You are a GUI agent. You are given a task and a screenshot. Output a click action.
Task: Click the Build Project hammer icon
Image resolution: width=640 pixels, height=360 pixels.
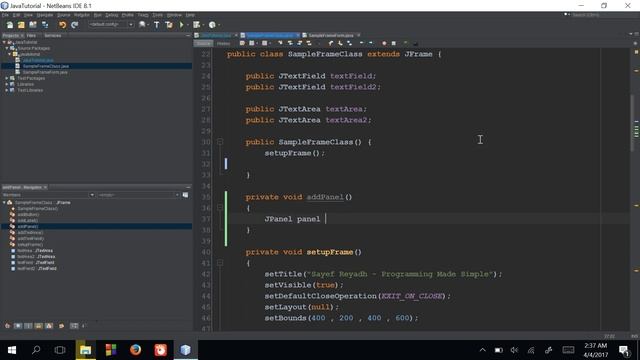tap(156, 25)
